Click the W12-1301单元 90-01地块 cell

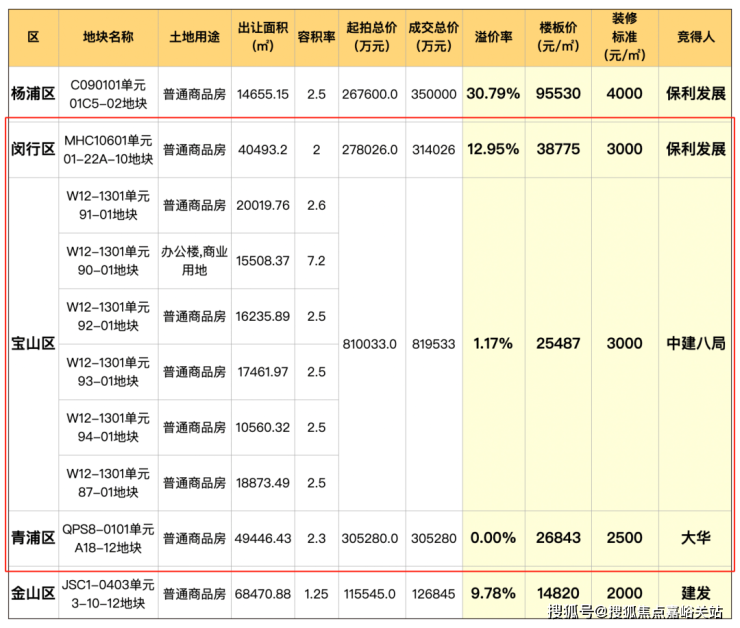[x=107, y=260]
